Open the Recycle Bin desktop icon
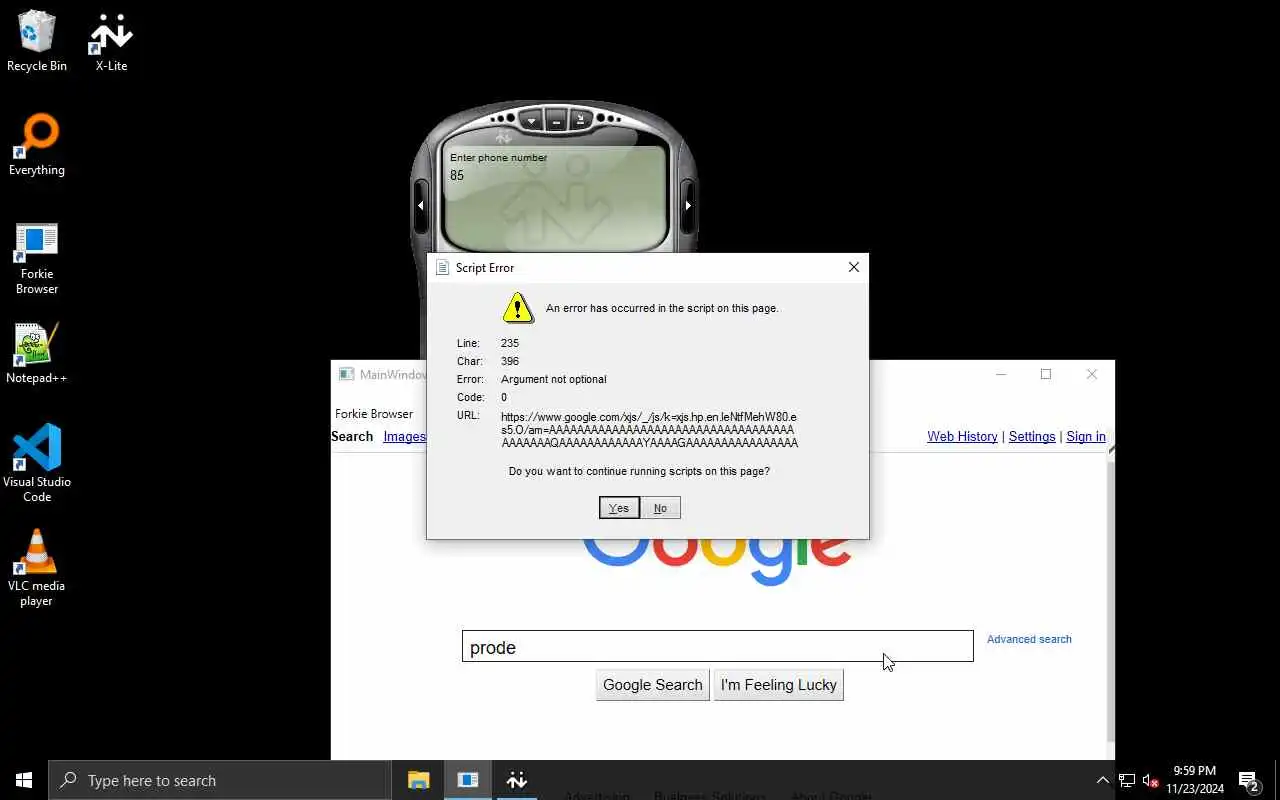Image resolution: width=1280 pixels, height=800 pixels. pyautogui.click(x=37, y=41)
